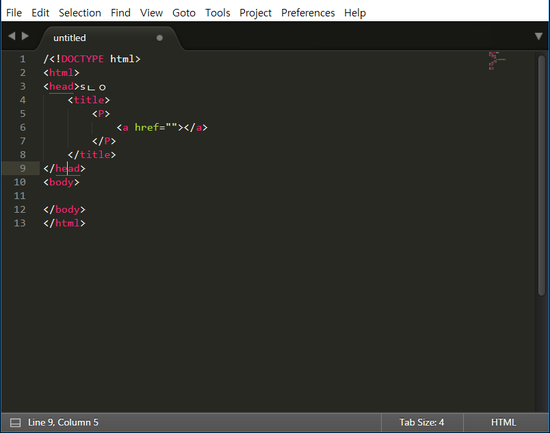Click the opening head tag on line 3
The height and width of the screenshot is (433, 550).
pyautogui.click(x=61, y=86)
